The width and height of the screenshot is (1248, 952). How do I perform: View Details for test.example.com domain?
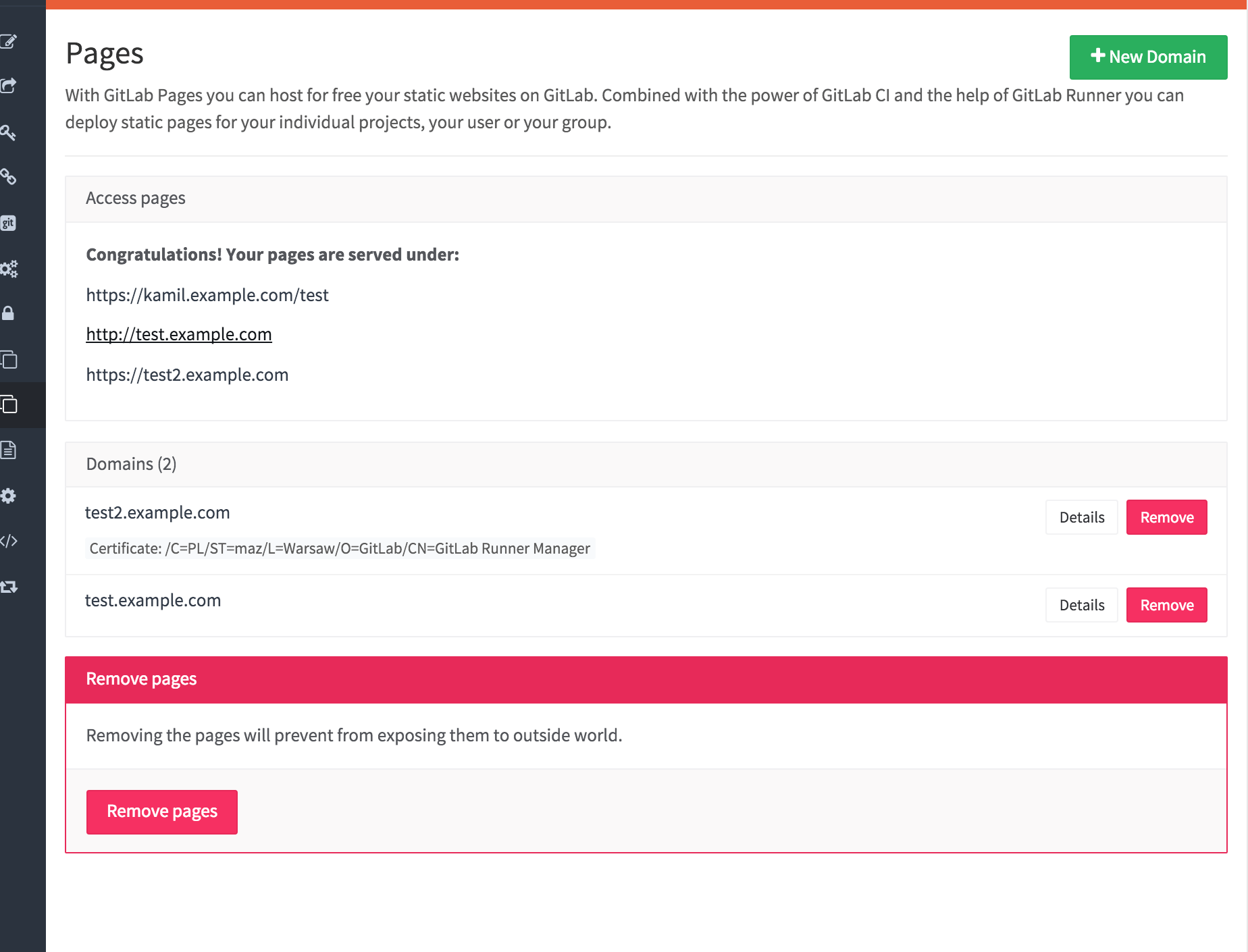click(x=1081, y=606)
